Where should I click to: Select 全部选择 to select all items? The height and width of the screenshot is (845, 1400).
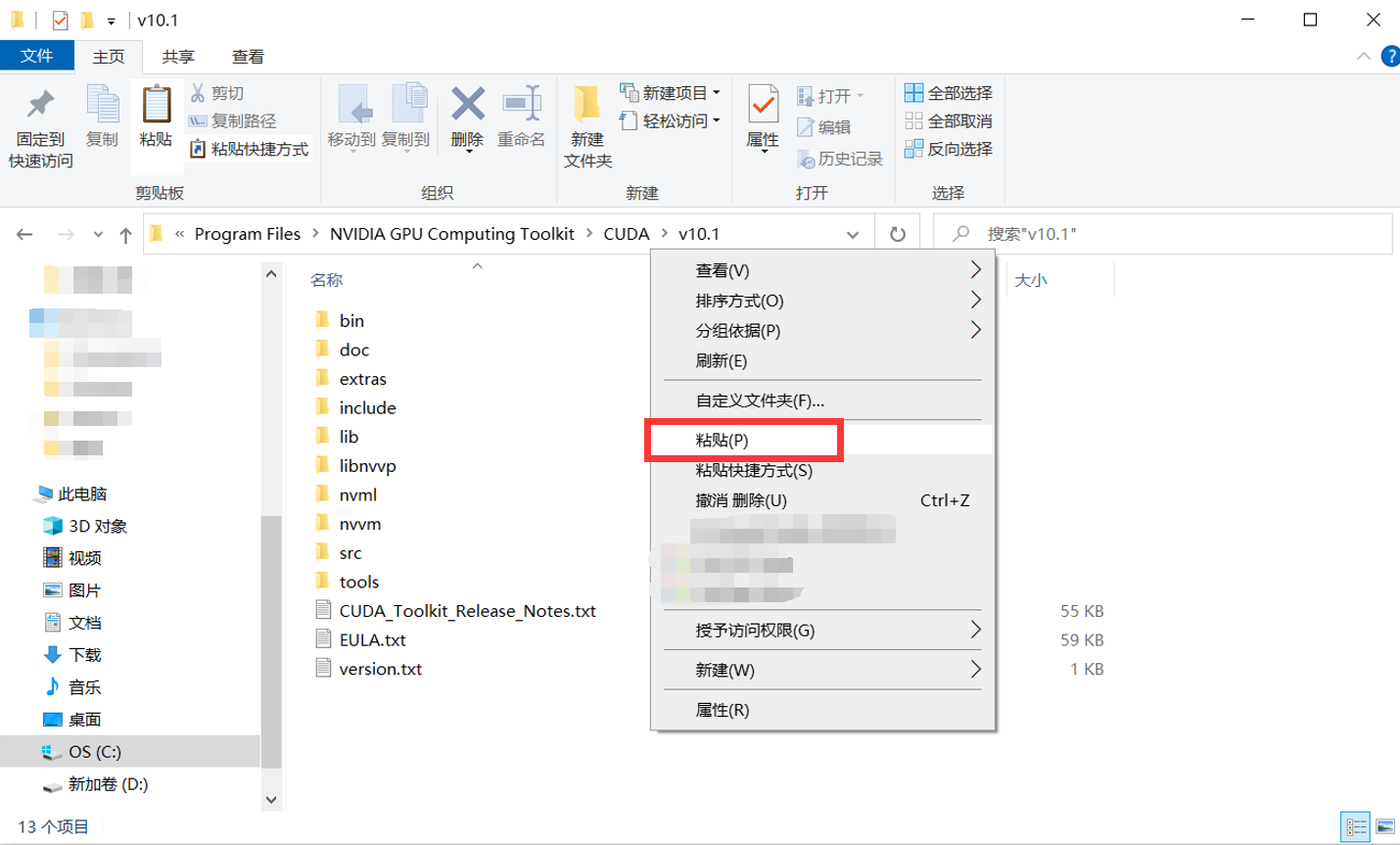coord(949,92)
